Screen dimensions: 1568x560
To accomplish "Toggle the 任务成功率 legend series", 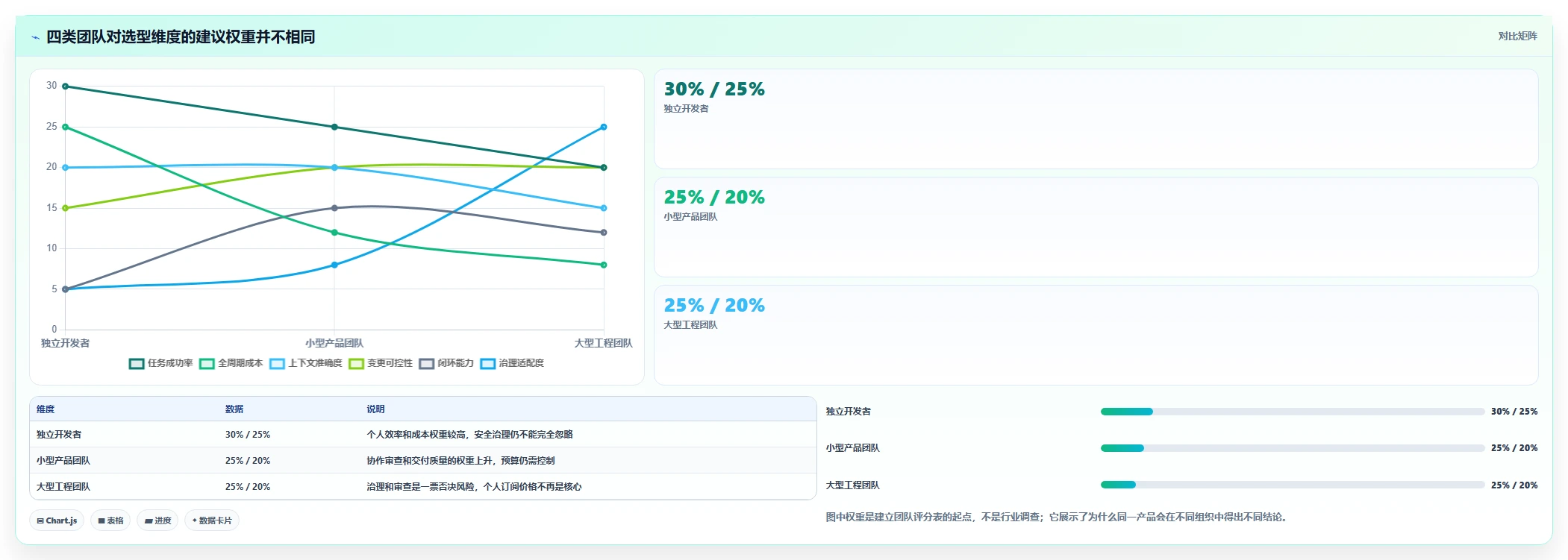I will 161,363.
